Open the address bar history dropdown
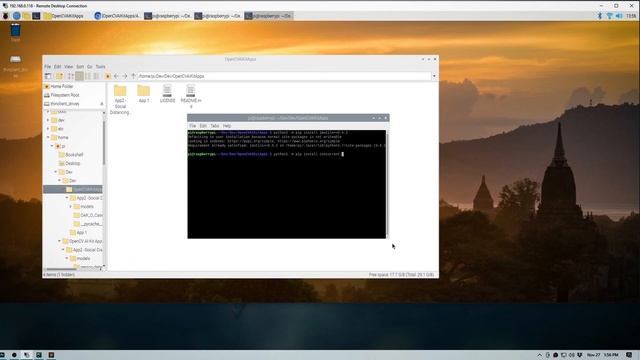This screenshot has height=360, width=640. [x=434, y=76]
